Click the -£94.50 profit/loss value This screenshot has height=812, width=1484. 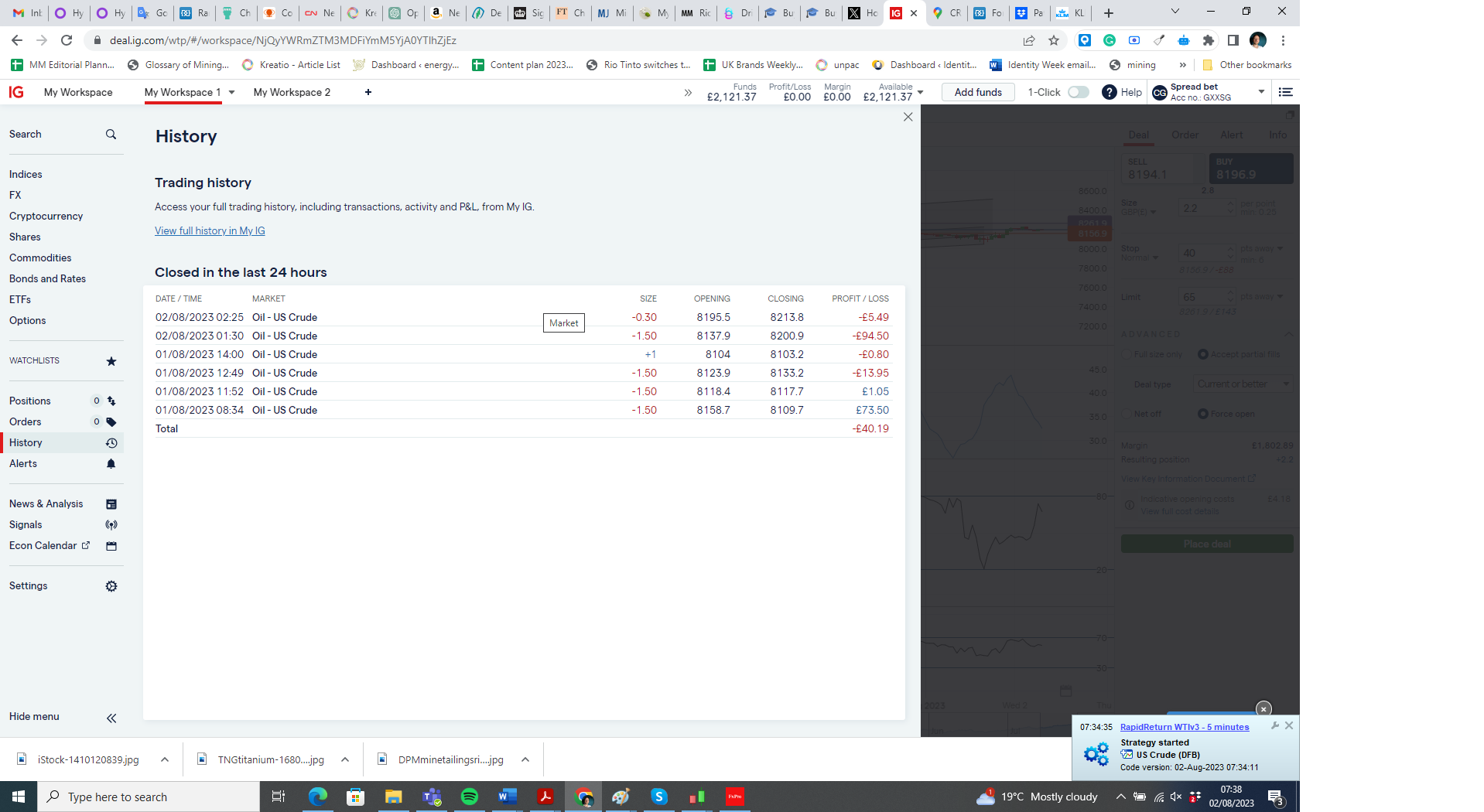click(870, 336)
